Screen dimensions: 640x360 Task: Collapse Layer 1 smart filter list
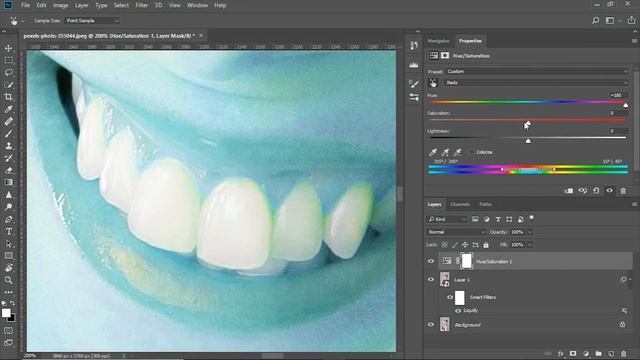[630, 279]
